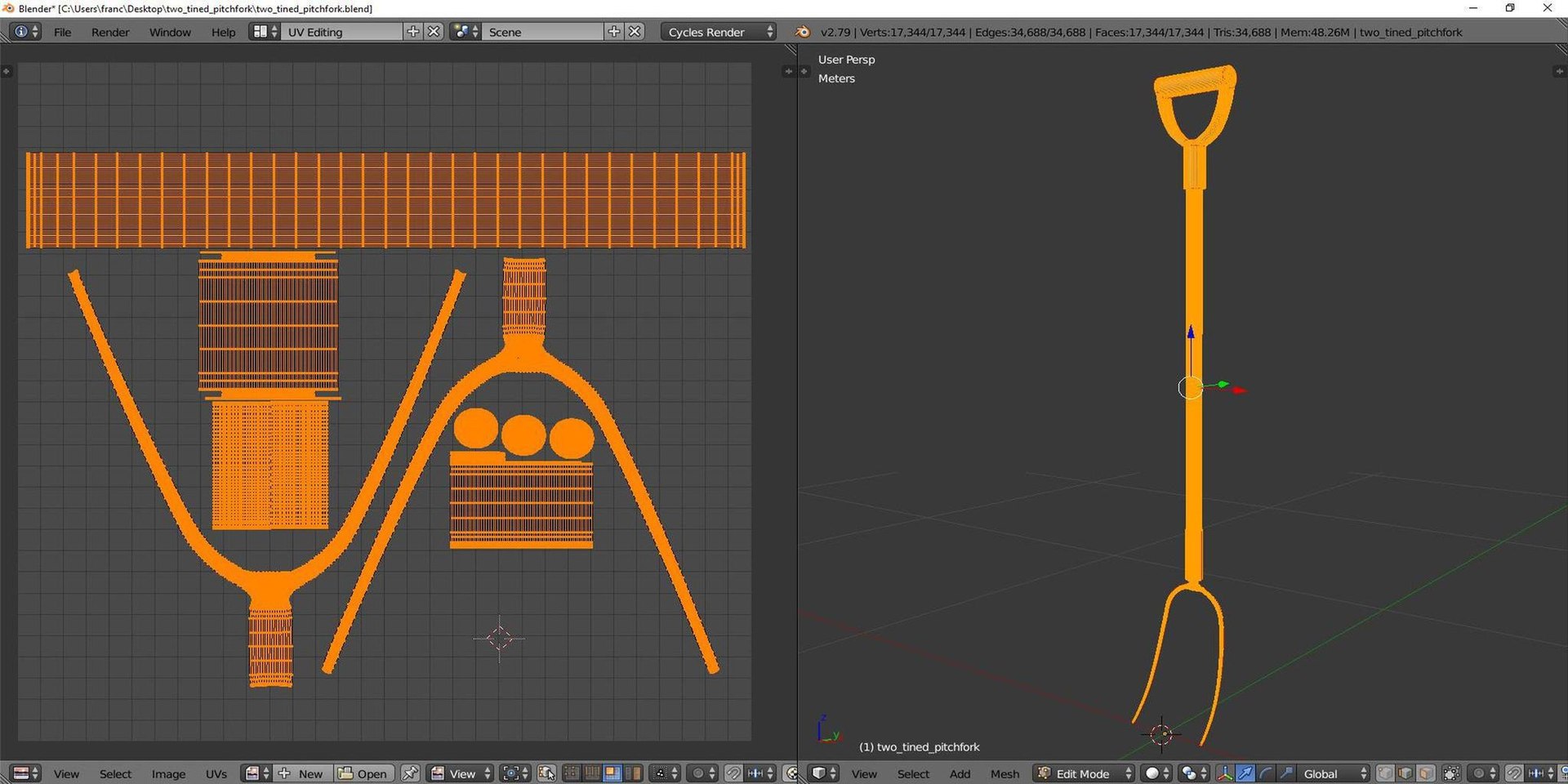This screenshot has height=784, width=1568.
Task: Delete the UV Editing screen layout
Action: point(434,32)
